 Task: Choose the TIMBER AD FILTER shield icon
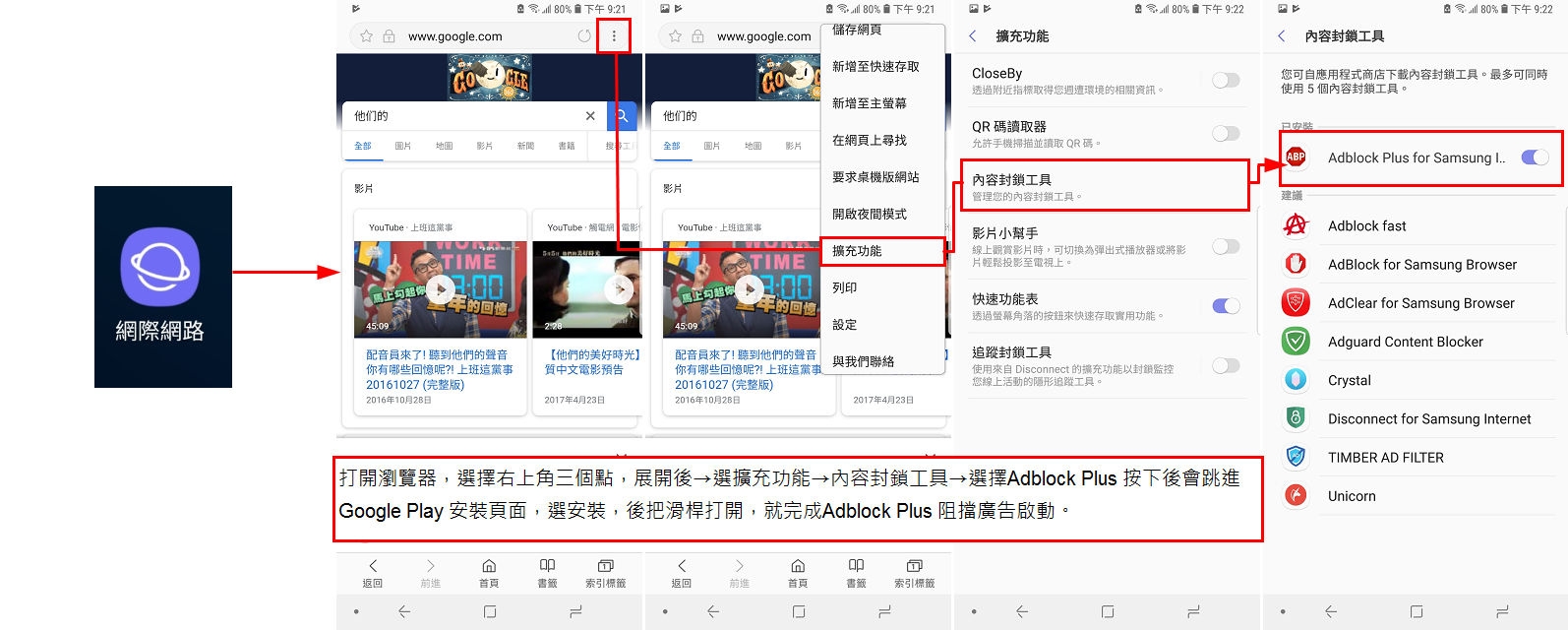1296,457
